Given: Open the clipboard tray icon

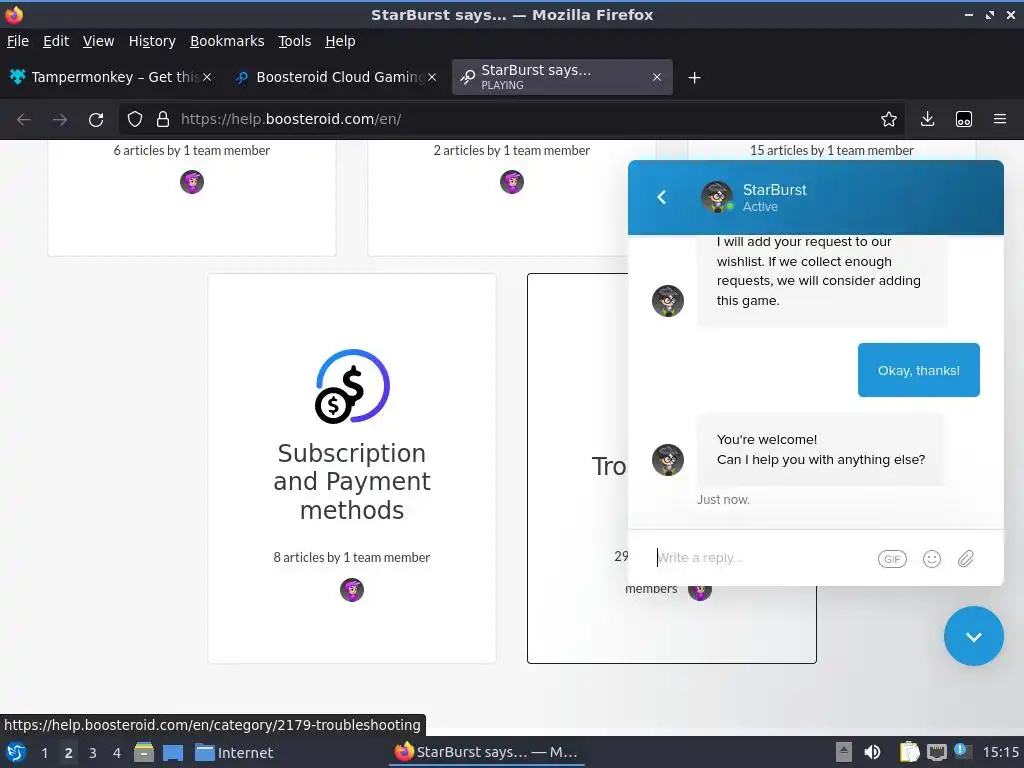Looking at the screenshot, I should coord(909,752).
